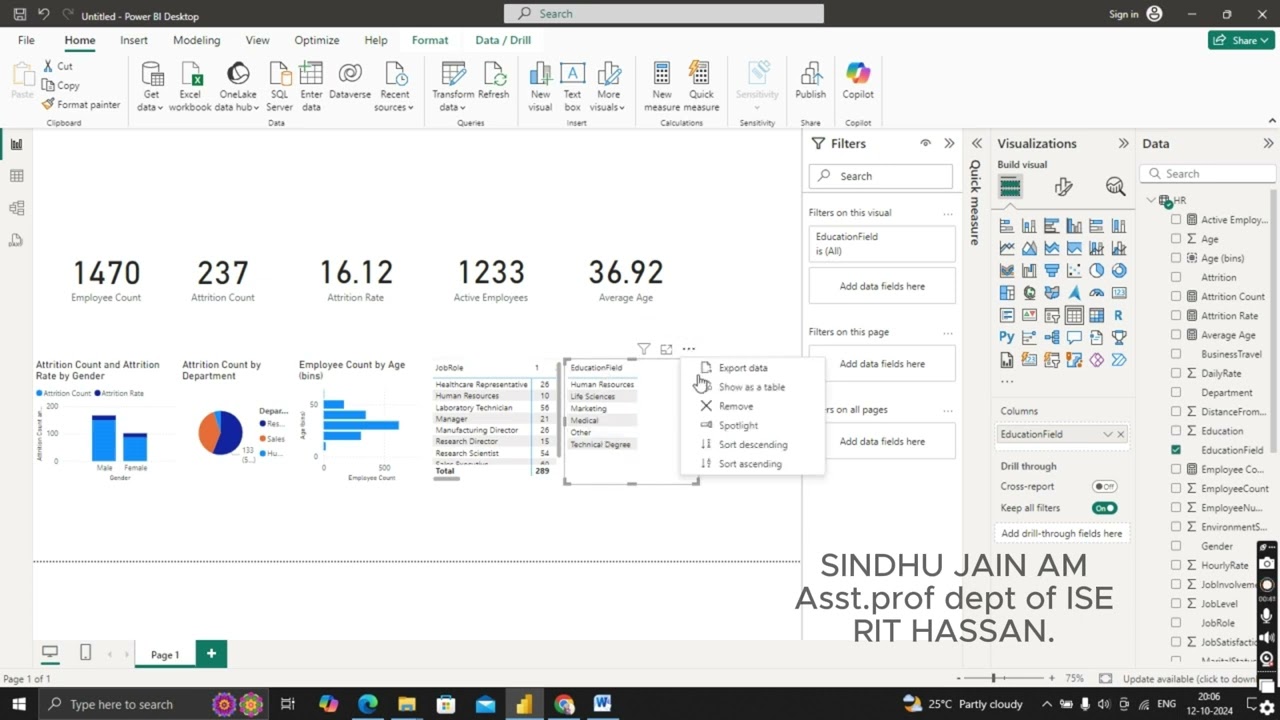Turn off Keep all filters switch
This screenshot has width=1280, height=720.
pos(1105,508)
